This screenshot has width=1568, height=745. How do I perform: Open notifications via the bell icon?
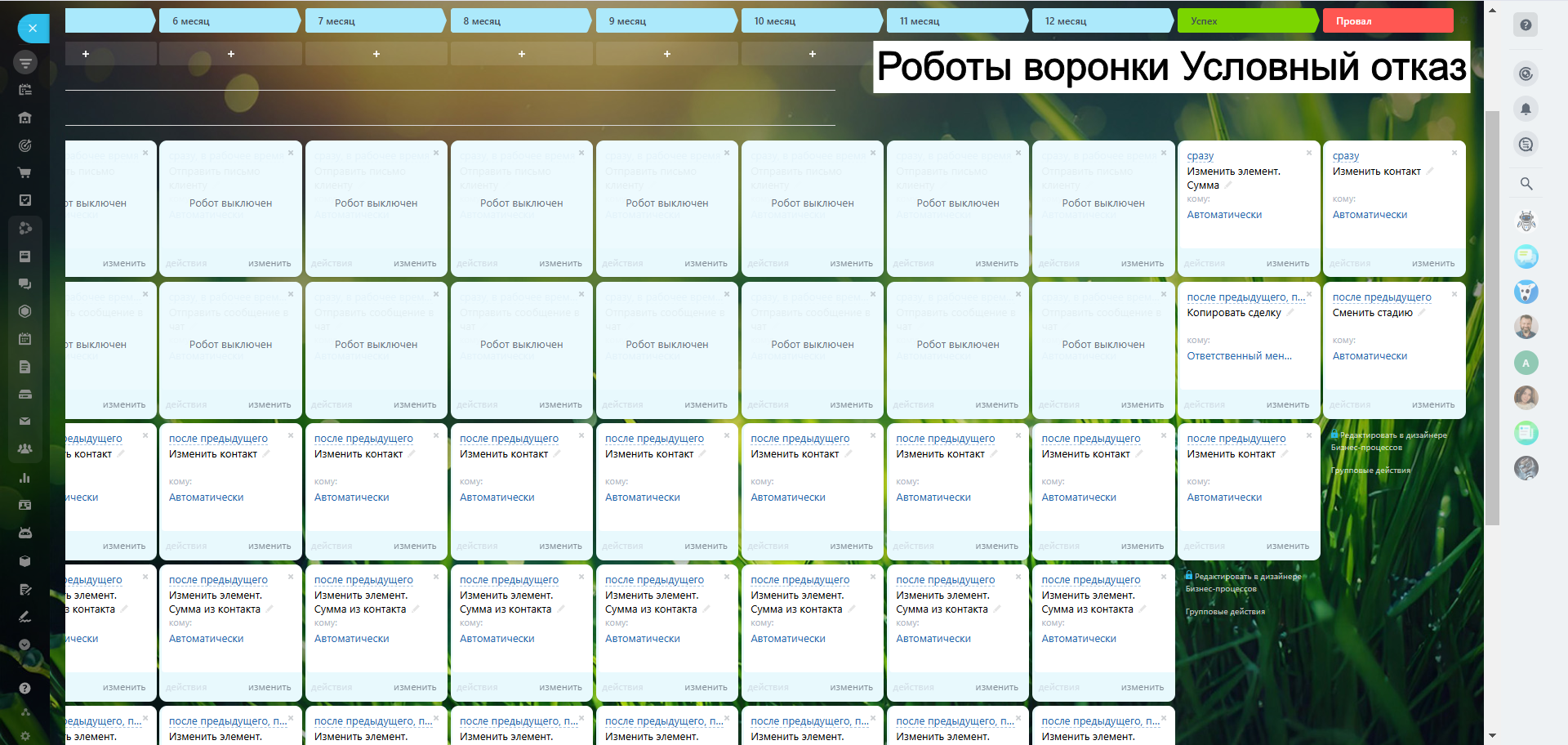tap(1525, 109)
